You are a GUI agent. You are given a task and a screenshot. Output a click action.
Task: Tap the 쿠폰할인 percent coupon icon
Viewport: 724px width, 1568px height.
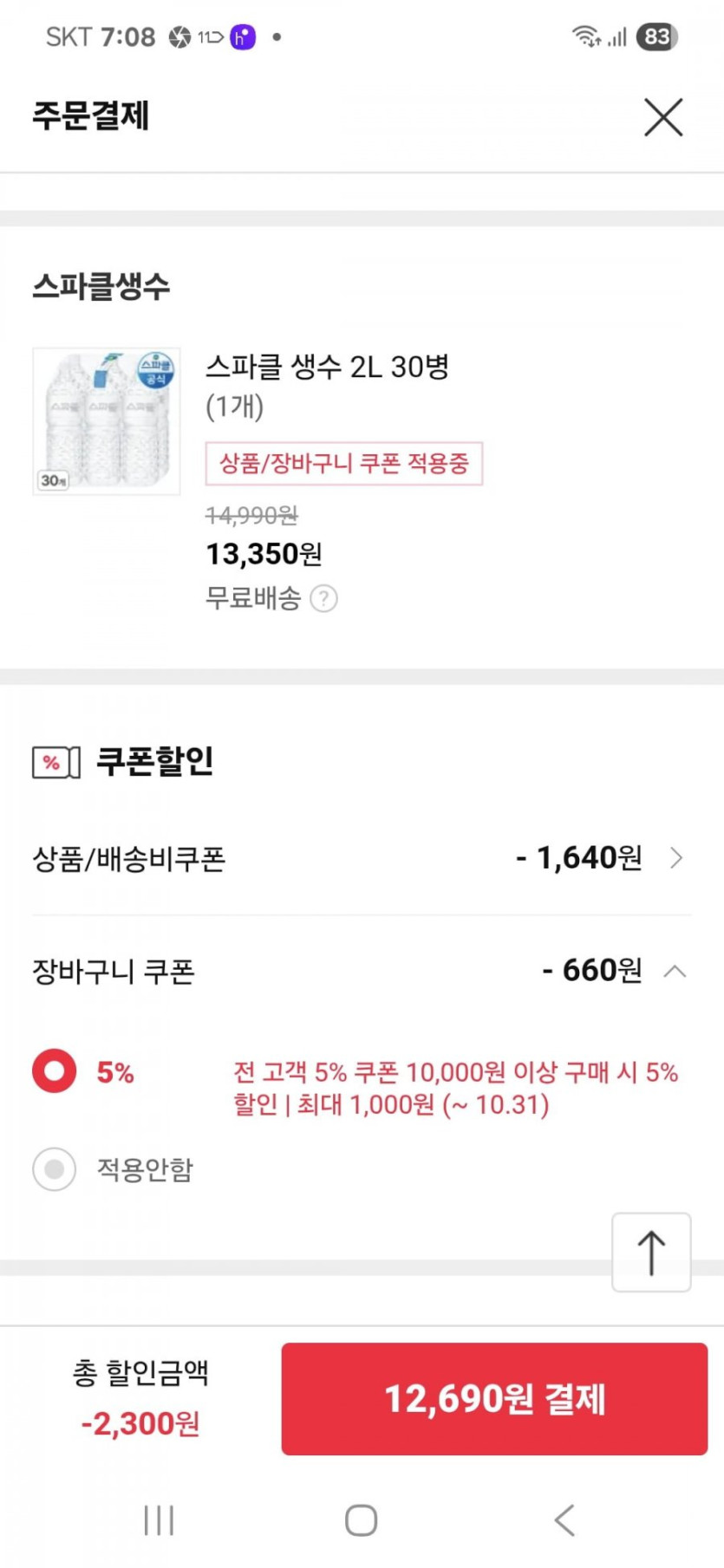click(x=56, y=762)
